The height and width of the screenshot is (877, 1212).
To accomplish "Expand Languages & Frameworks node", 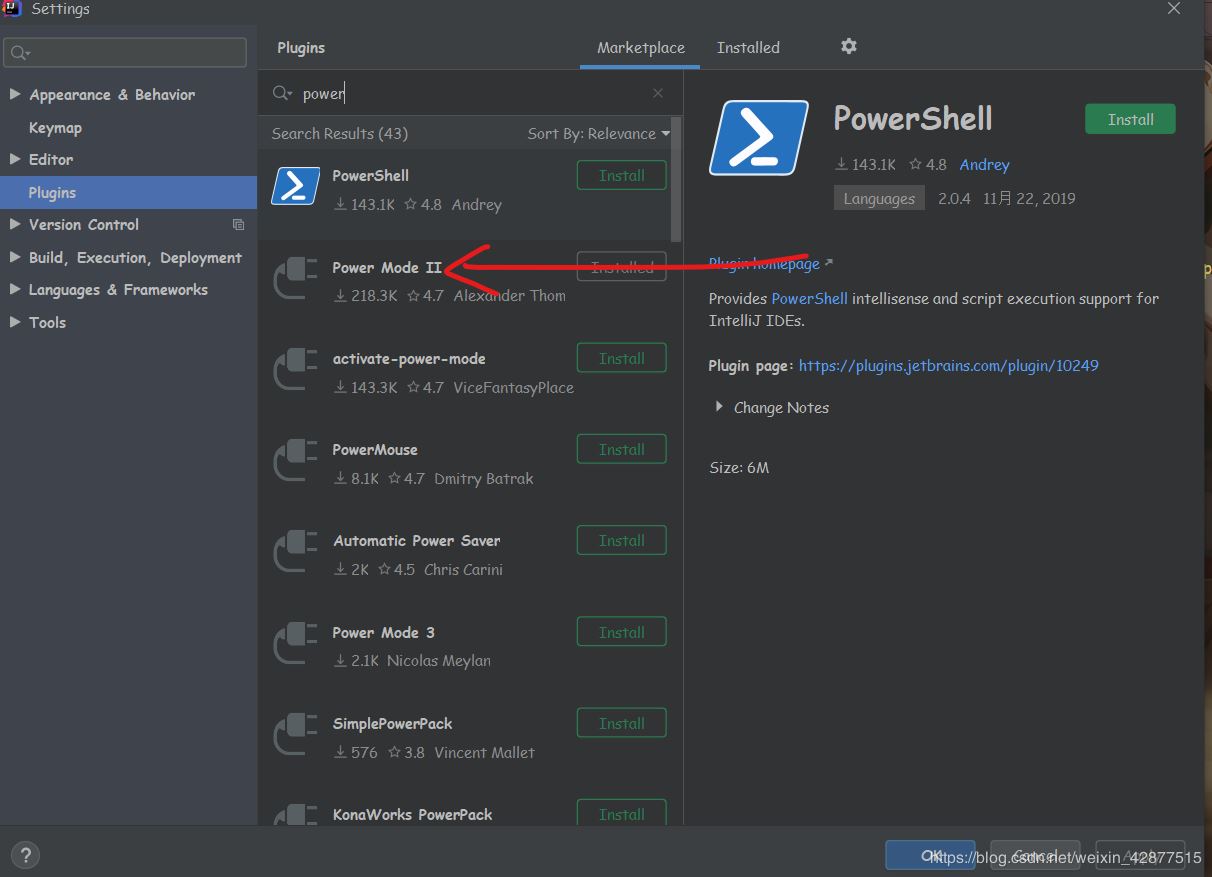I will coord(15,289).
